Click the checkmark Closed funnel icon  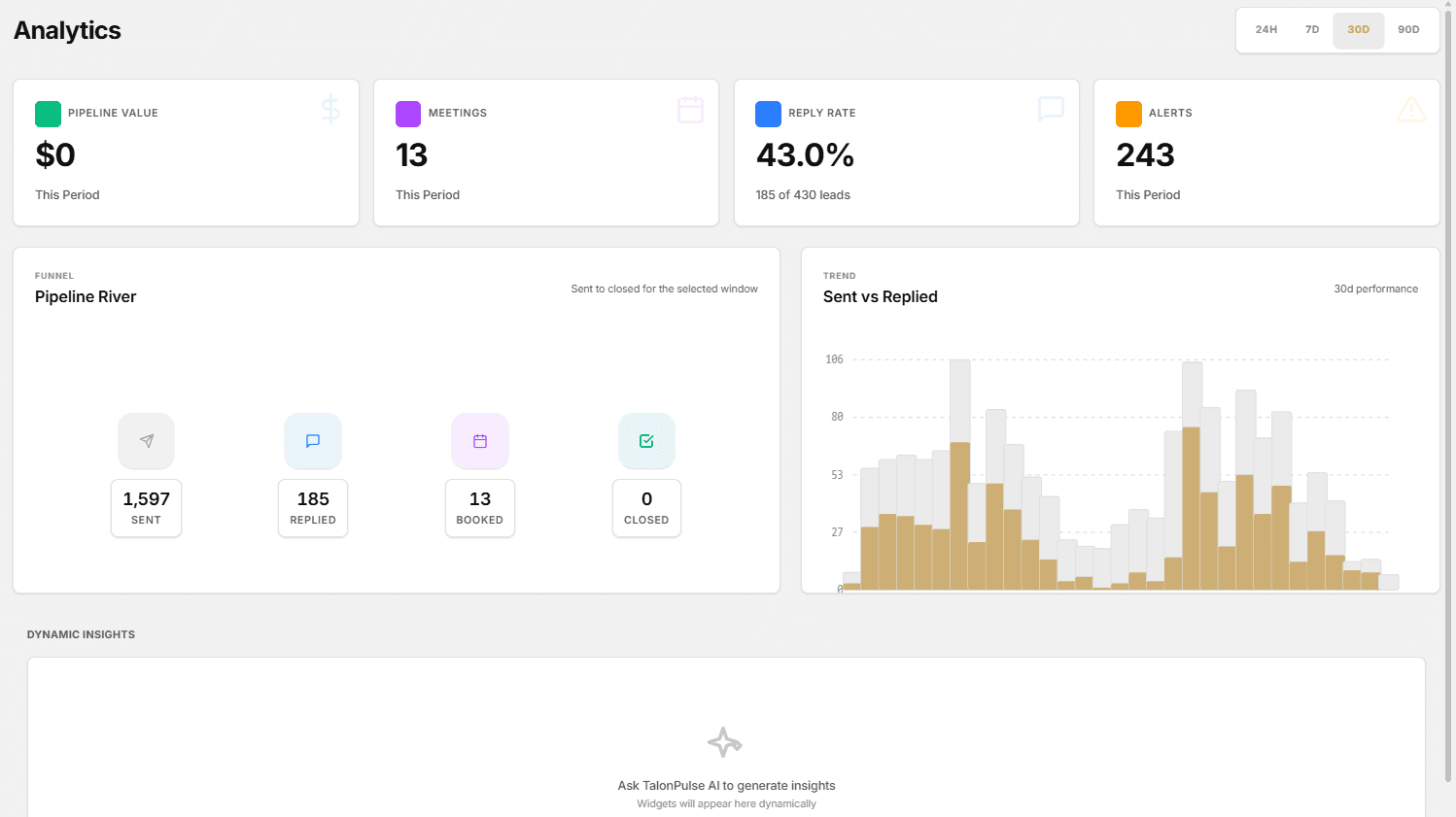[646, 441]
